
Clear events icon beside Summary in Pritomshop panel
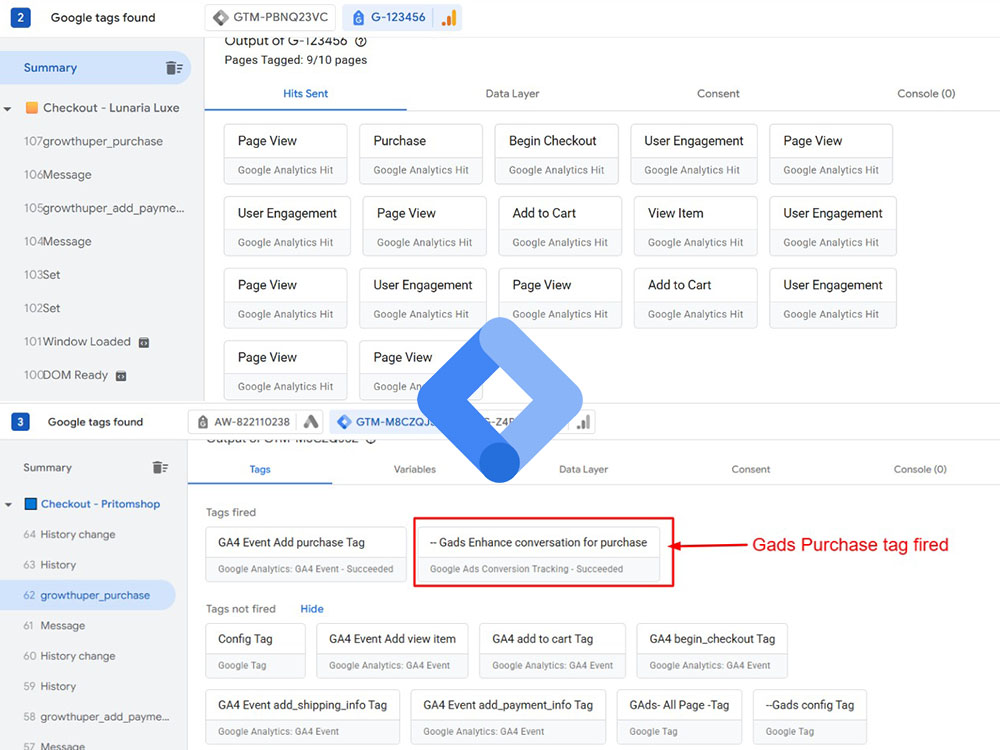160,467
